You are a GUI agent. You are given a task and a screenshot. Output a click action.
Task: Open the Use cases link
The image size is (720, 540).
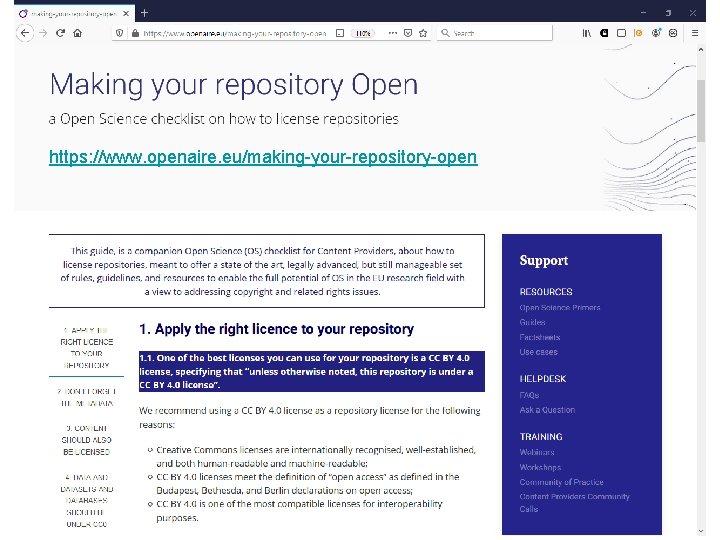pos(539,352)
